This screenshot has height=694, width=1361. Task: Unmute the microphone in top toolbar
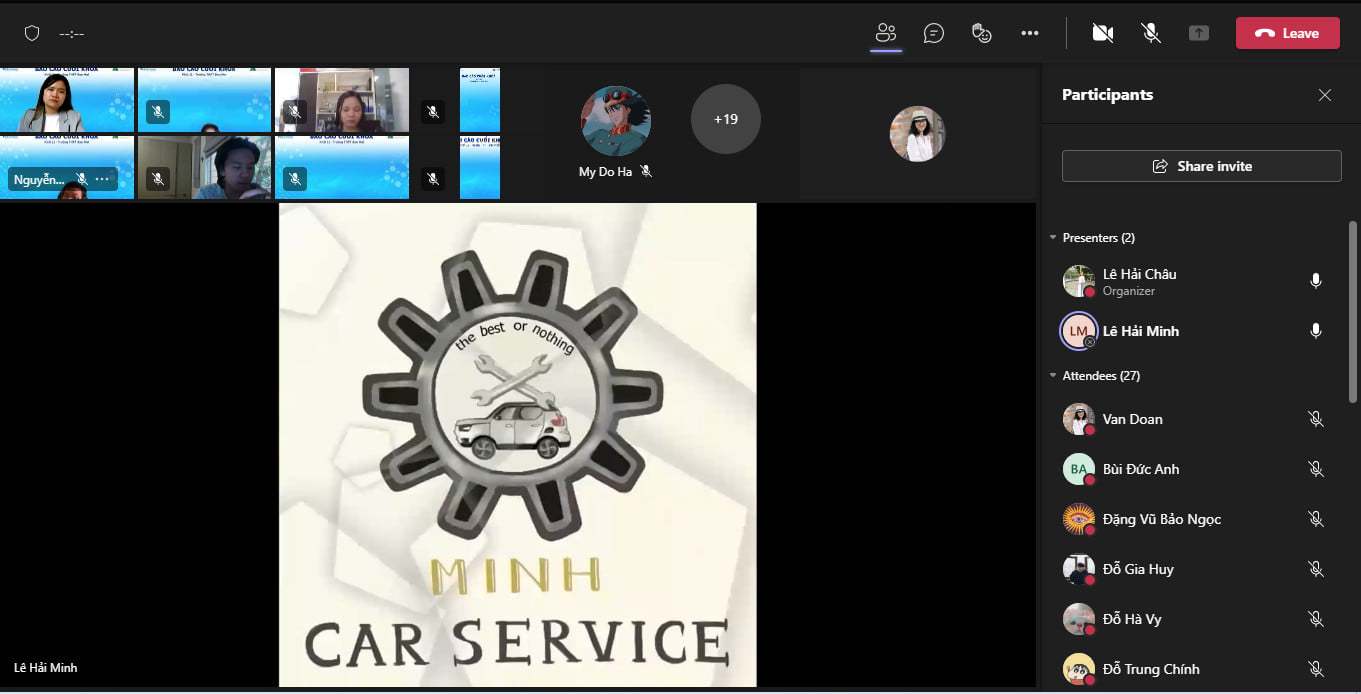click(1151, 33)
